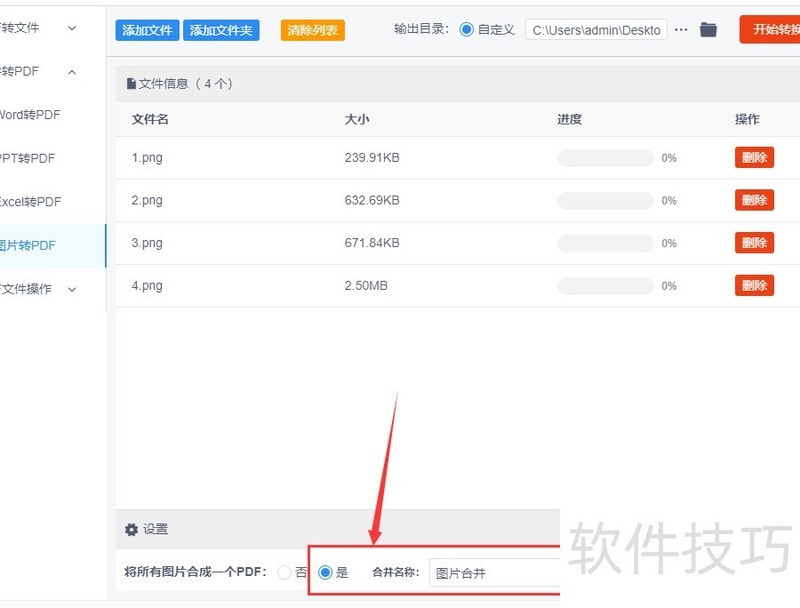The width and height of the screenshot is (800, 608).
Task: Open the PPT转PDF menu item
Action: (28, 158)
